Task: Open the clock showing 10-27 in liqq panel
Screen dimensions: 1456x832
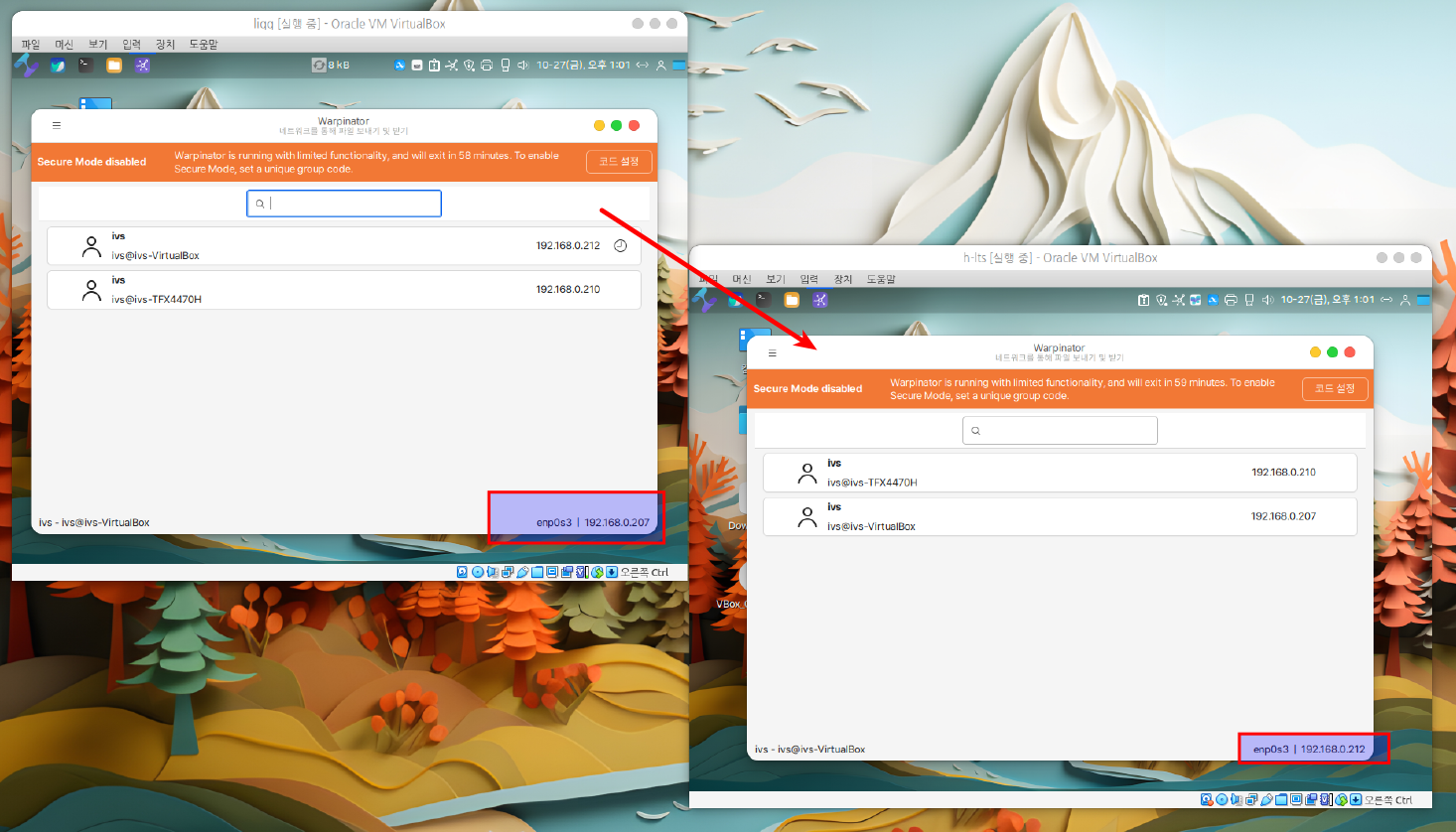Action: (x=583, y=66)
